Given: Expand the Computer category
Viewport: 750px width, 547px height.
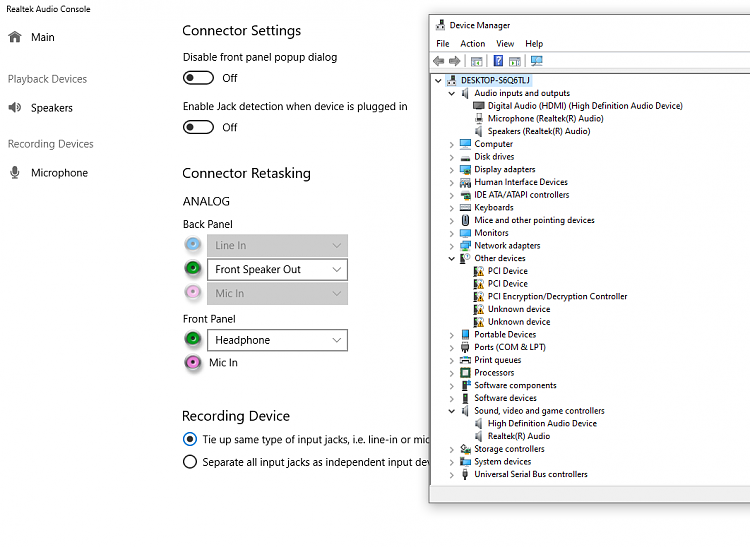Looking at the screenshot, I should [452, 144].
